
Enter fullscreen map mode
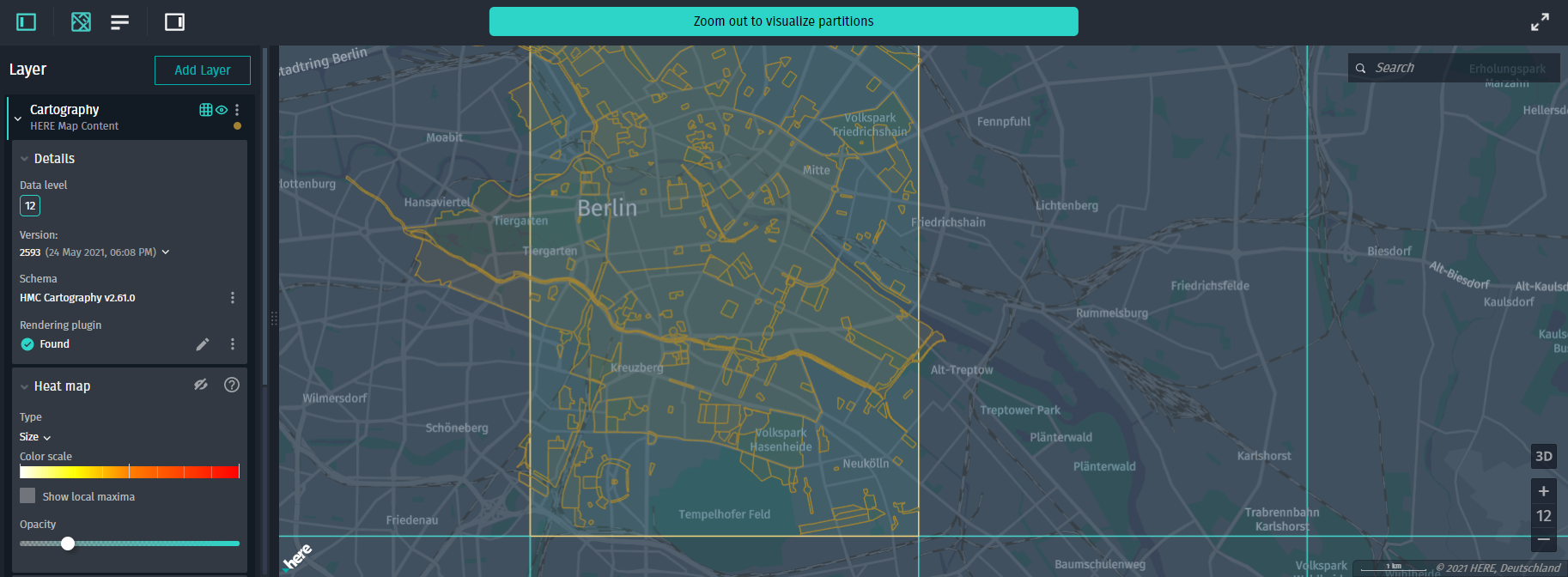[x=1541, y=21]
